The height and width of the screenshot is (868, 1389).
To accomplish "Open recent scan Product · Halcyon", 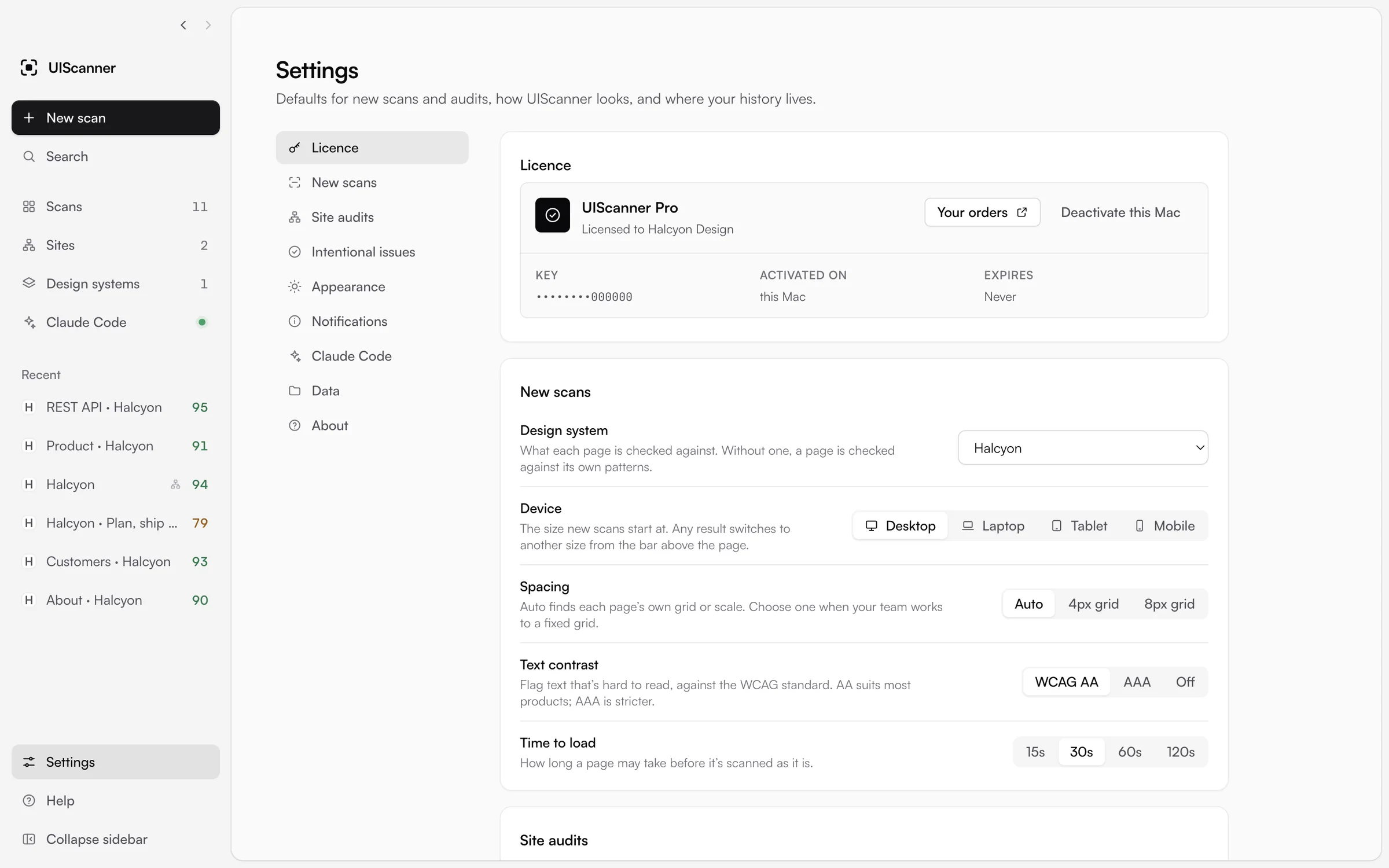I will pos(115,446).
